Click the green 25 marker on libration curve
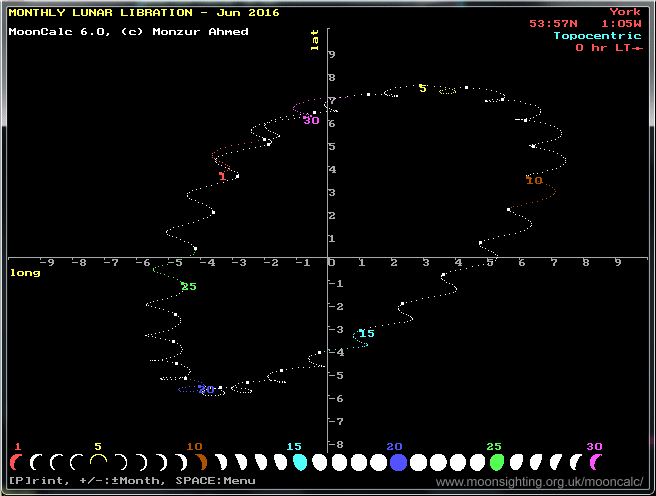 point(189,287)
